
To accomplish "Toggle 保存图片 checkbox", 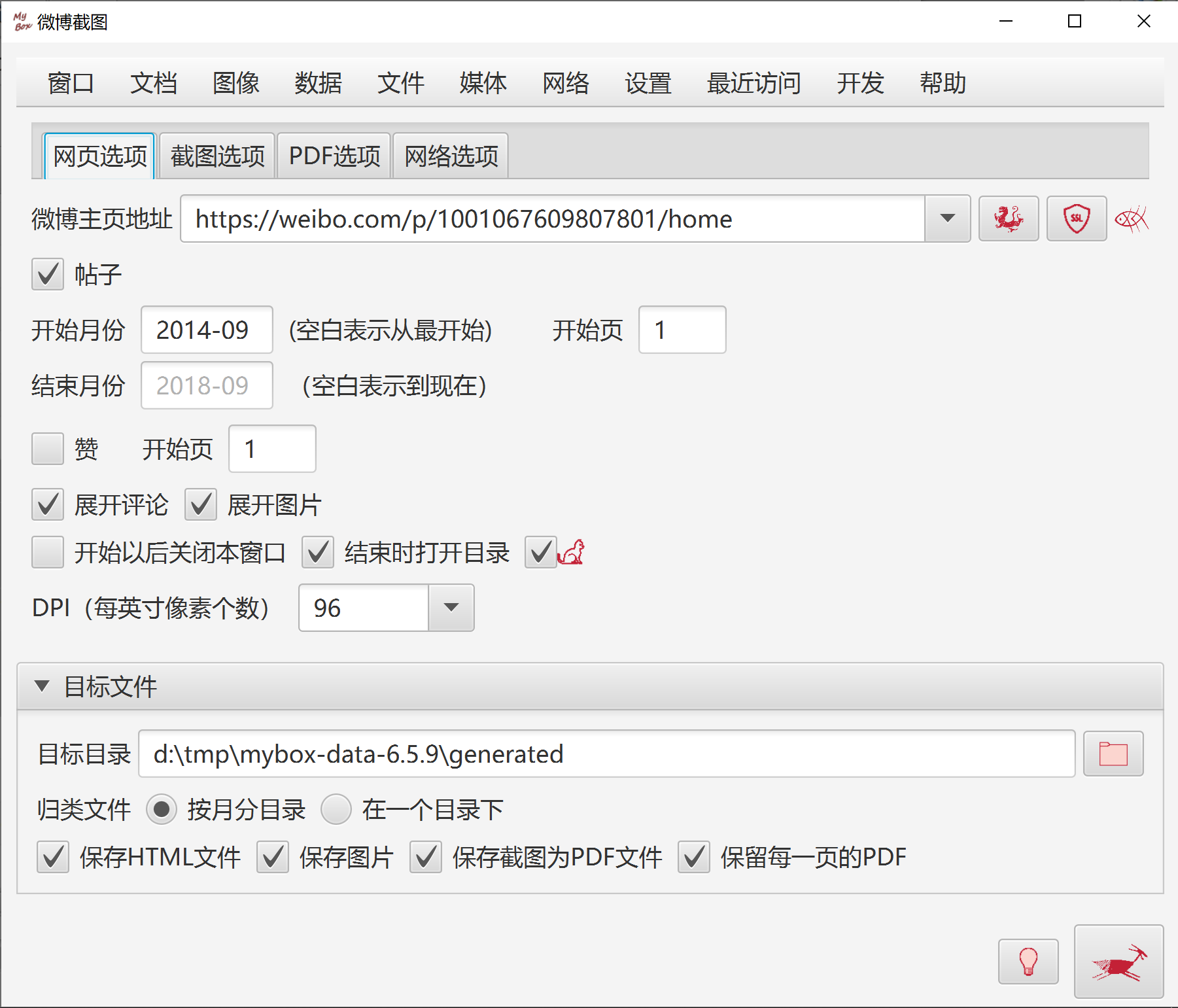I will [x=273, y=857].
